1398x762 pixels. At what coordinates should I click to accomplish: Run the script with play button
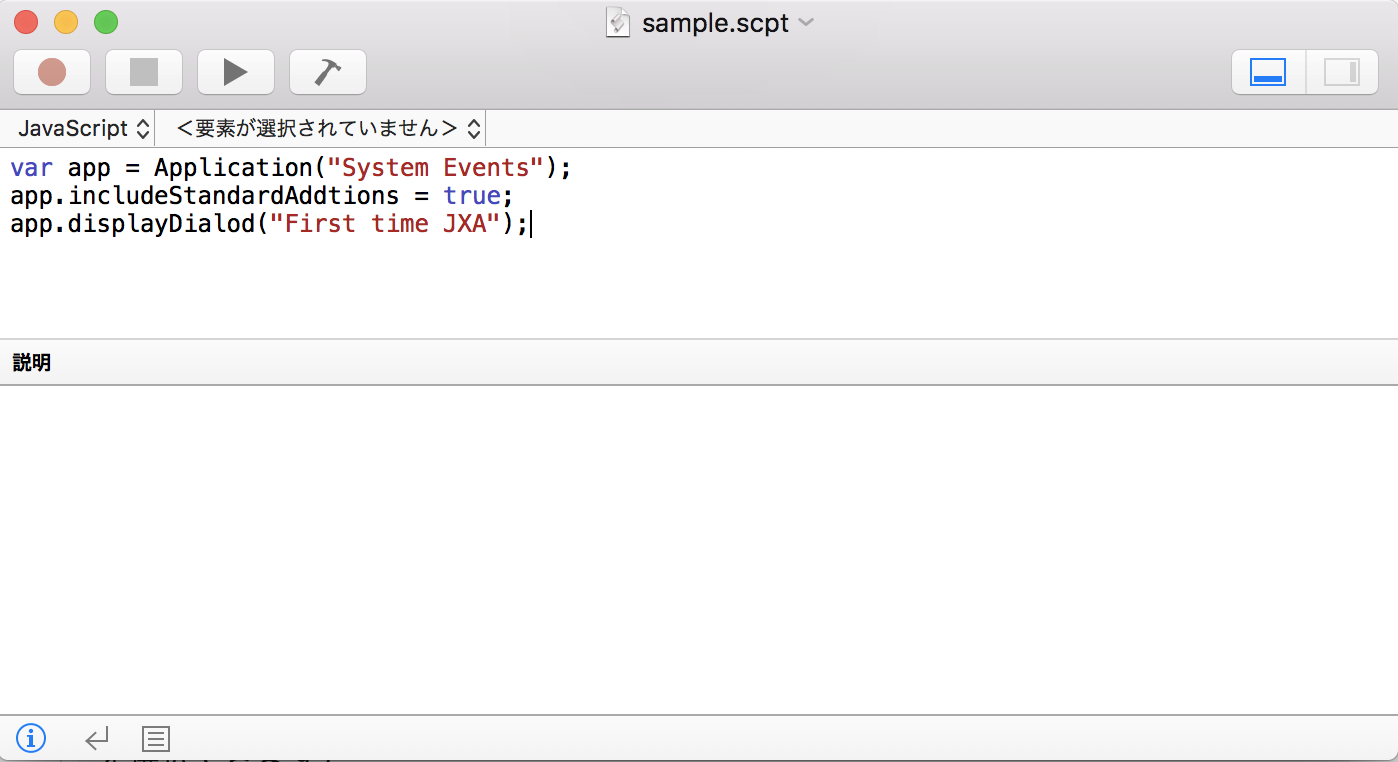pos(235,72)
